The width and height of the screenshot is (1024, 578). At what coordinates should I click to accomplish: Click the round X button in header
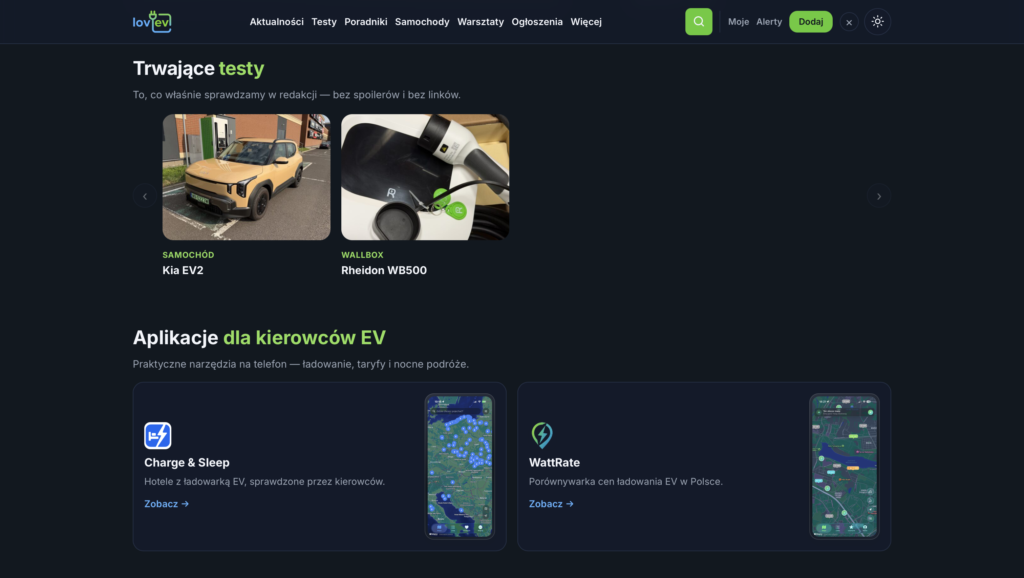pos(848,22)
